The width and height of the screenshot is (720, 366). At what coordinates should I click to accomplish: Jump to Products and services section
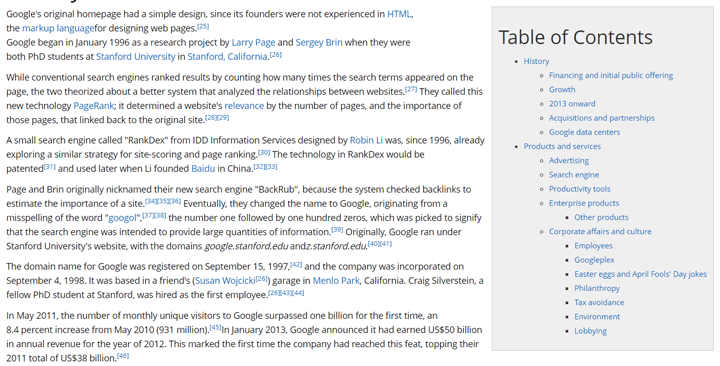click(562, 147)
